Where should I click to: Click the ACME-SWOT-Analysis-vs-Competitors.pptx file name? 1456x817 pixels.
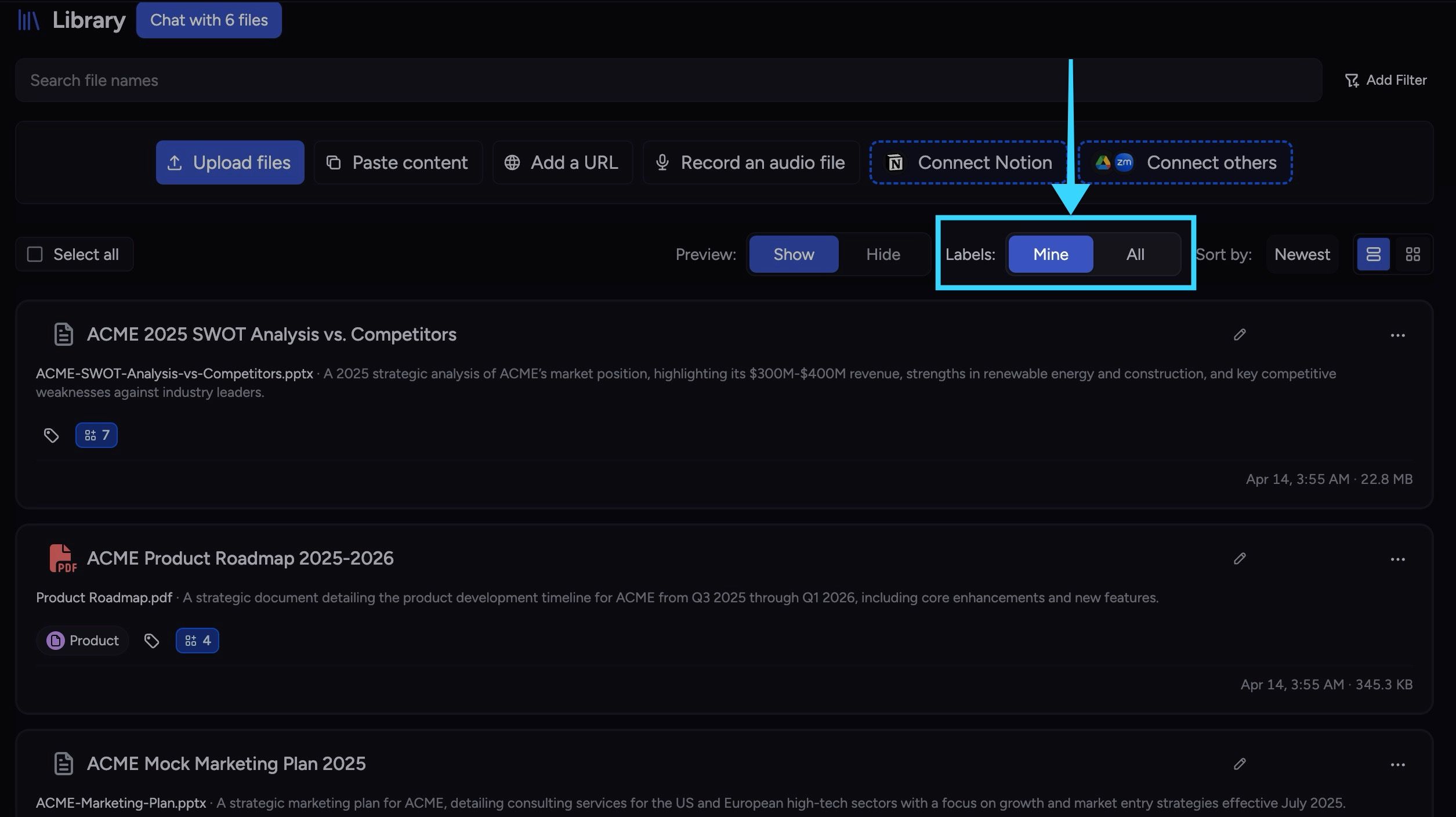pos(175,374)
